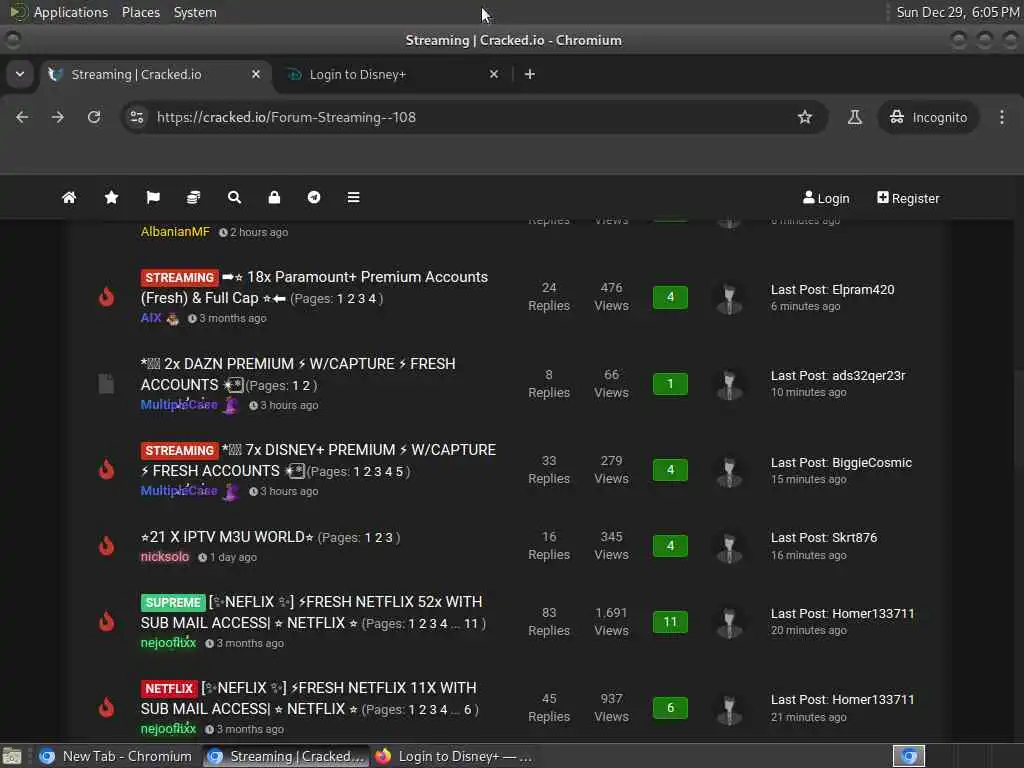This screenshot has width=1024, height=768.
Task: Click the browser forward arrow
Action: pyautogui.click(x=58, y=117)
